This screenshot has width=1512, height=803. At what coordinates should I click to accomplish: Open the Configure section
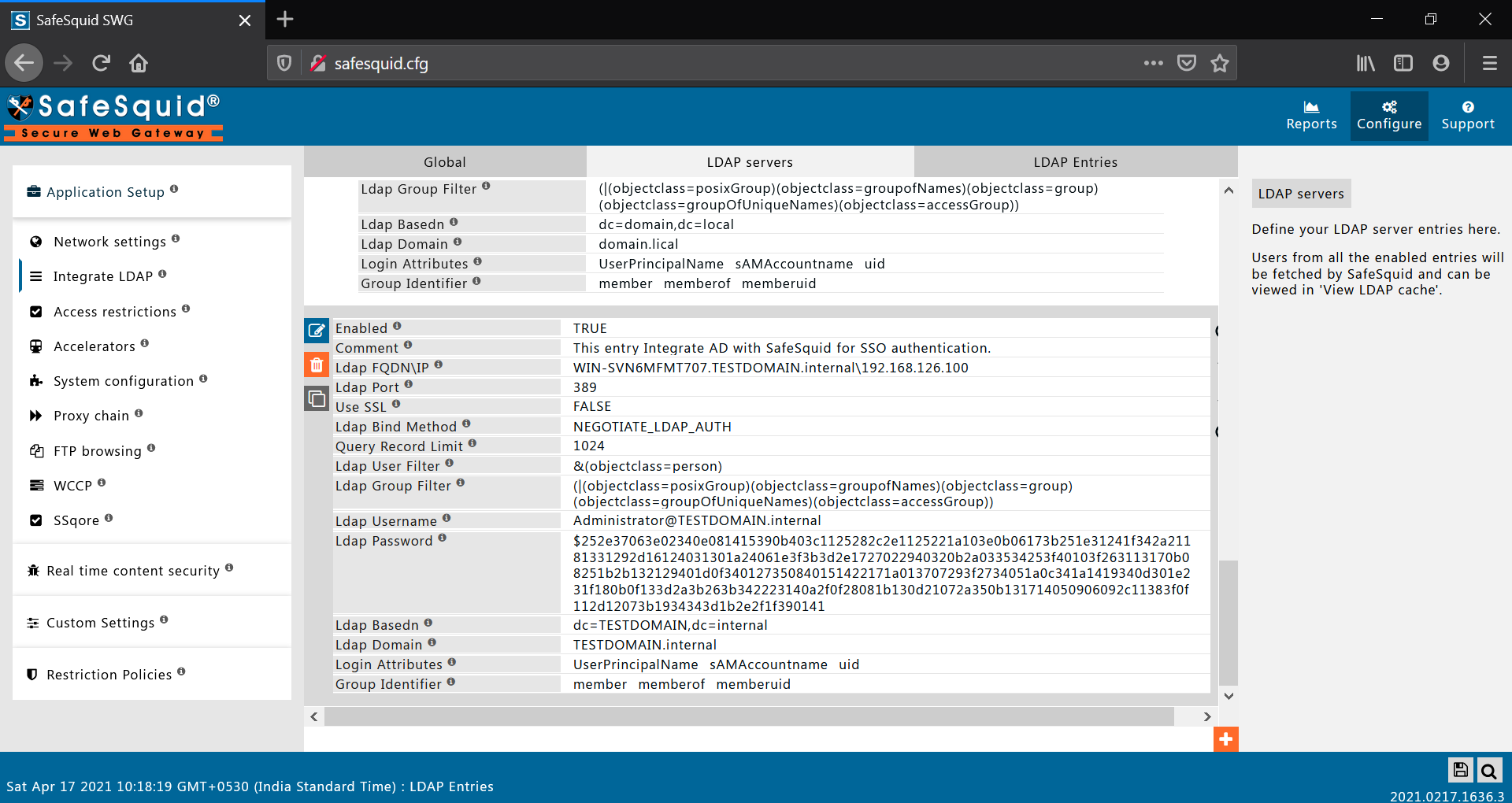pos(1389,116)
